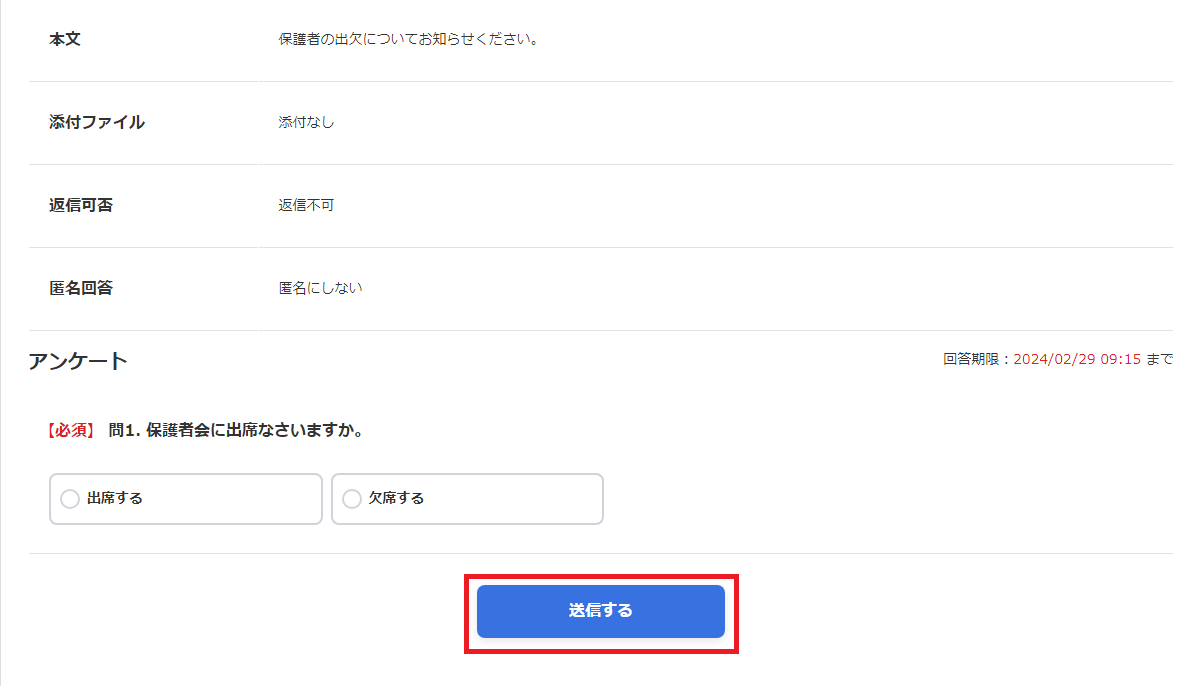1200x686 pixels.
Task: Select the 出席する radio button
Action: coord(70,499)
